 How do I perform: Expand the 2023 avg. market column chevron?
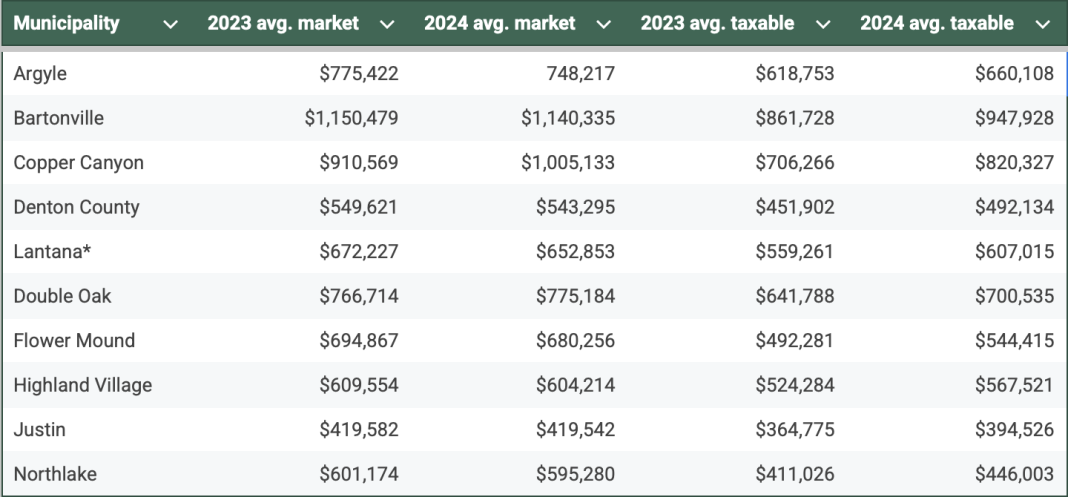387,25
